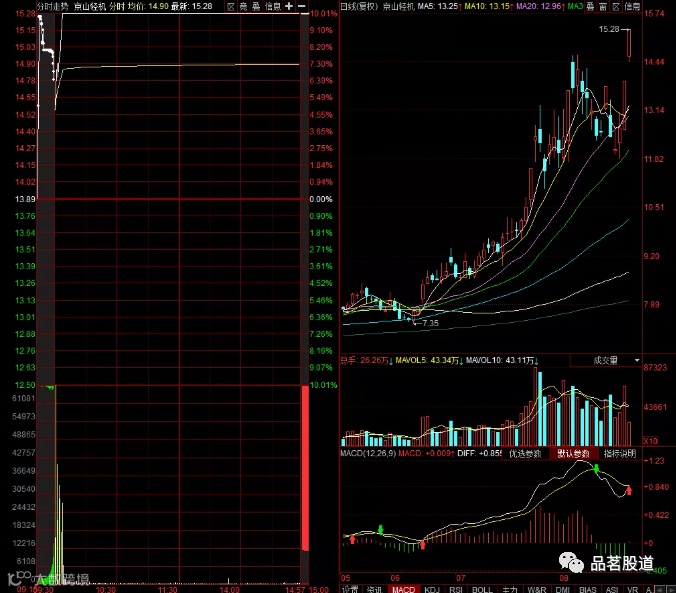
Task: Click the 15.28 high price label on K-line
Action: tap(609, 29)
